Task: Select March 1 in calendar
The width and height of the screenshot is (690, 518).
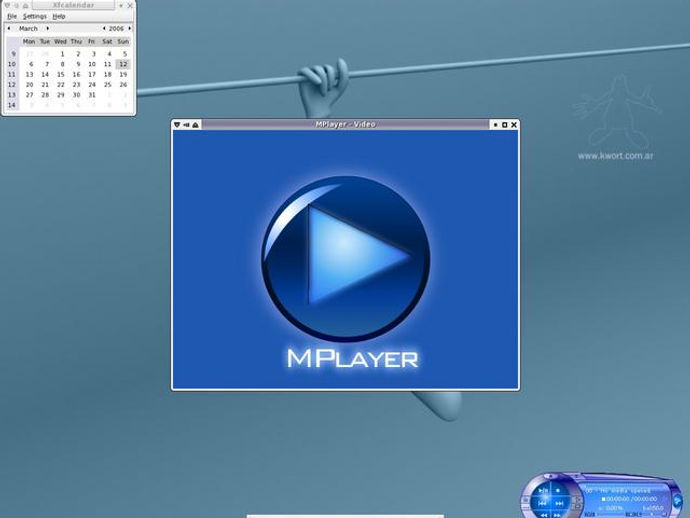Action: (62, 54)
